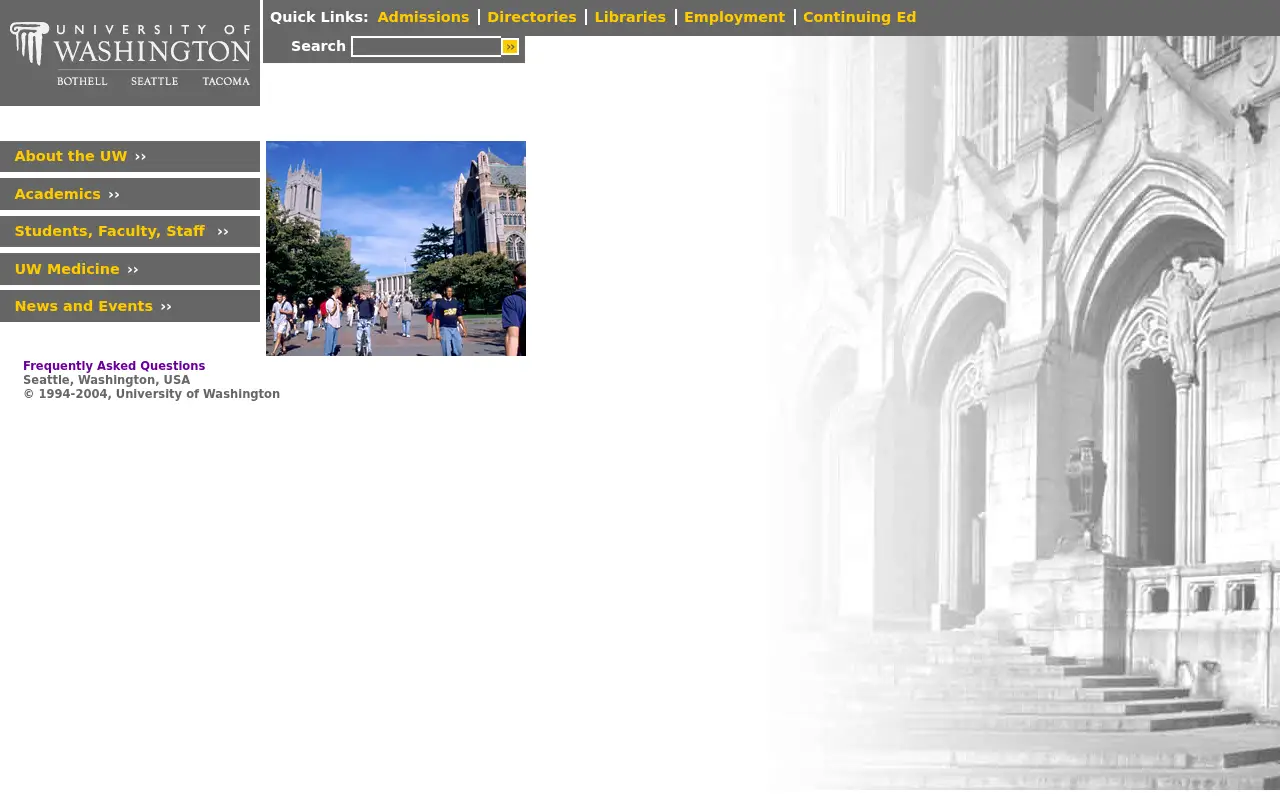Click the Quick Links label
The image size is (1280, 800).
coord(319,17)
